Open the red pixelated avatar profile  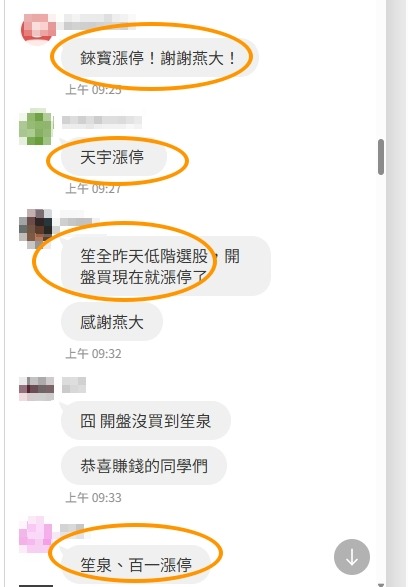38,29
